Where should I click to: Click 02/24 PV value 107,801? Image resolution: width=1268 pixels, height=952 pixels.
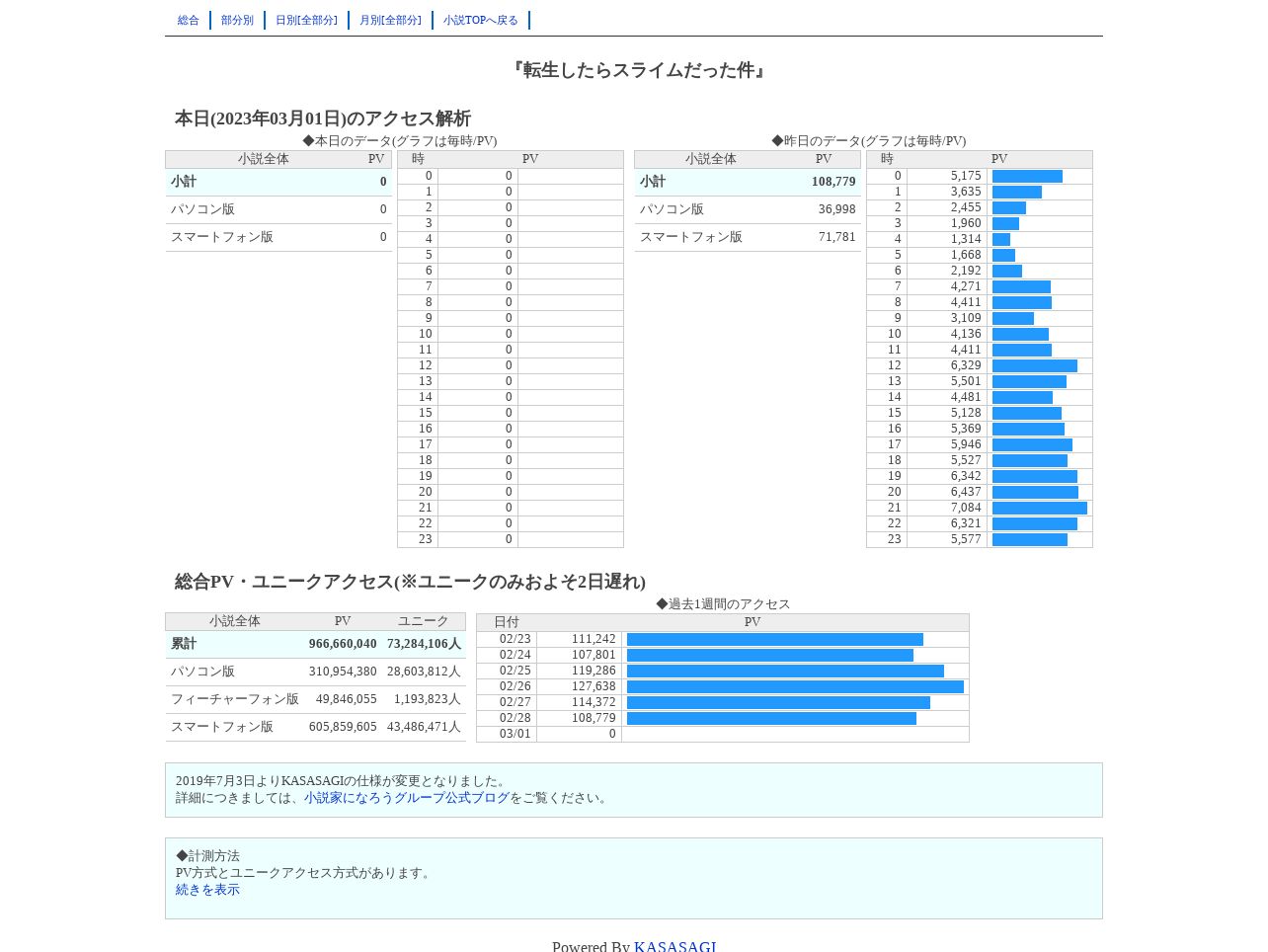[x=594, y=655]
